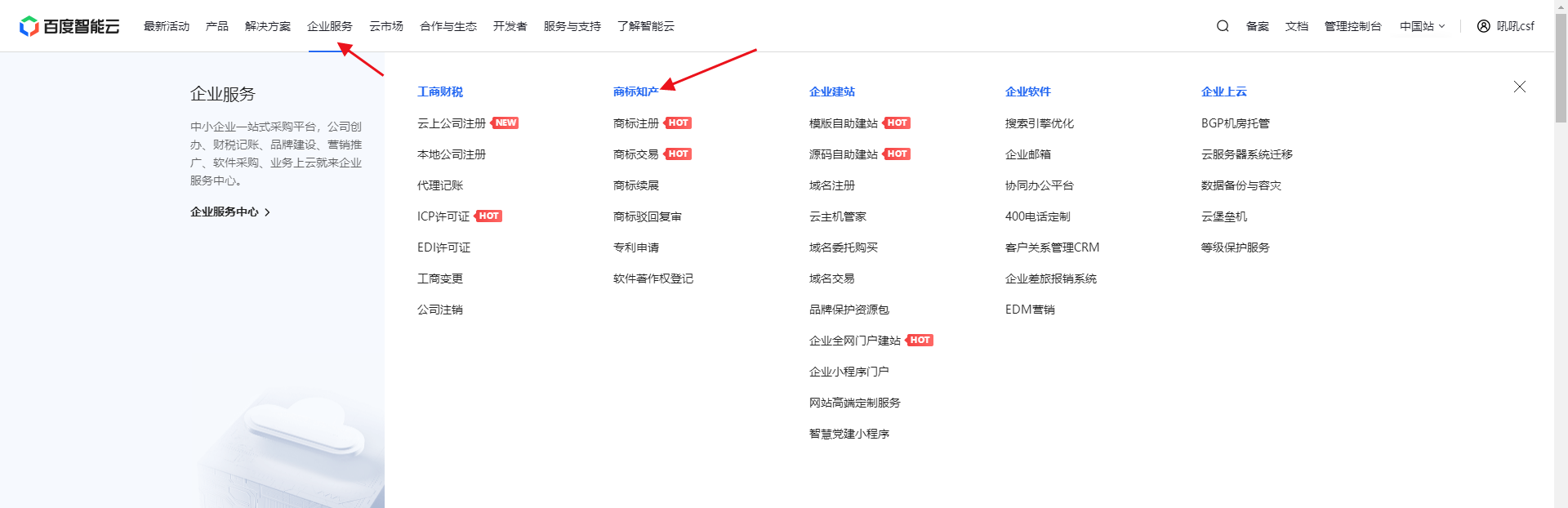Image resolution: width=1568 pixels, height=508 pixels.
Task: Open 搜索引擎优化 service
Action: tap(1040, 123)
